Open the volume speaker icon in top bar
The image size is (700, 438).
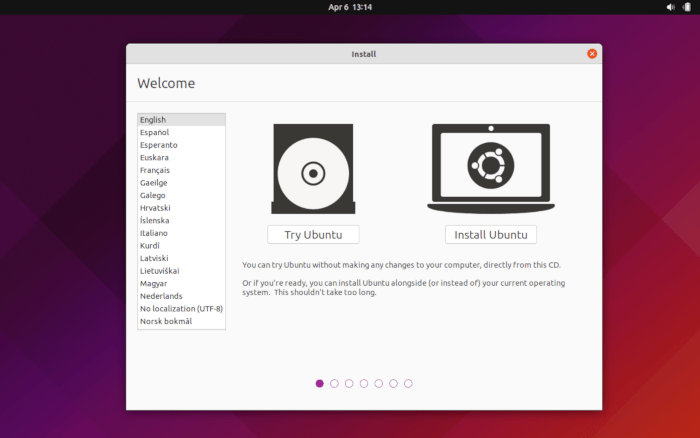tap(671, 7)
